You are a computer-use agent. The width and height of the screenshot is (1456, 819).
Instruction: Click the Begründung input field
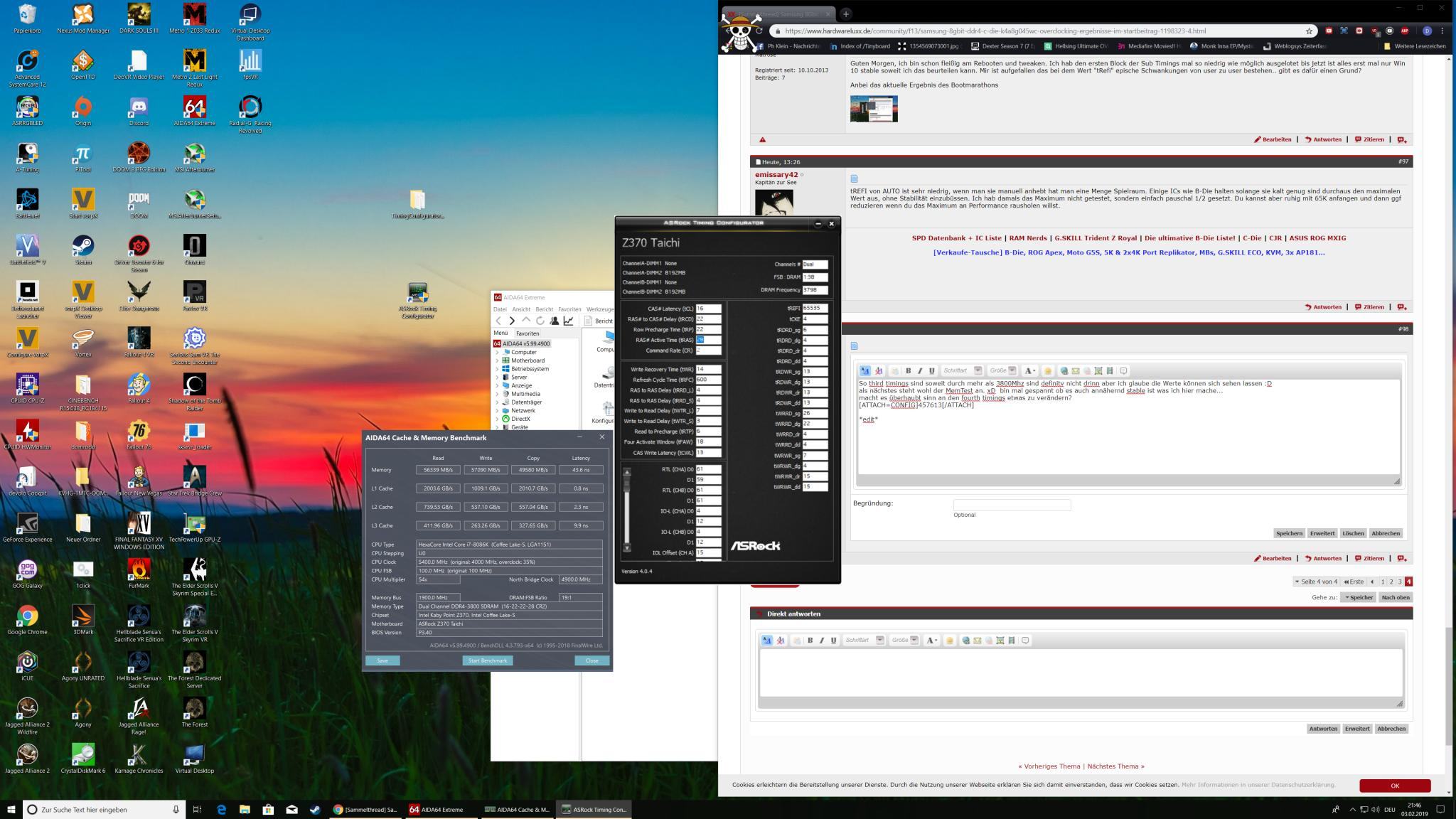pyautogui.click(x=1012, y=505)
